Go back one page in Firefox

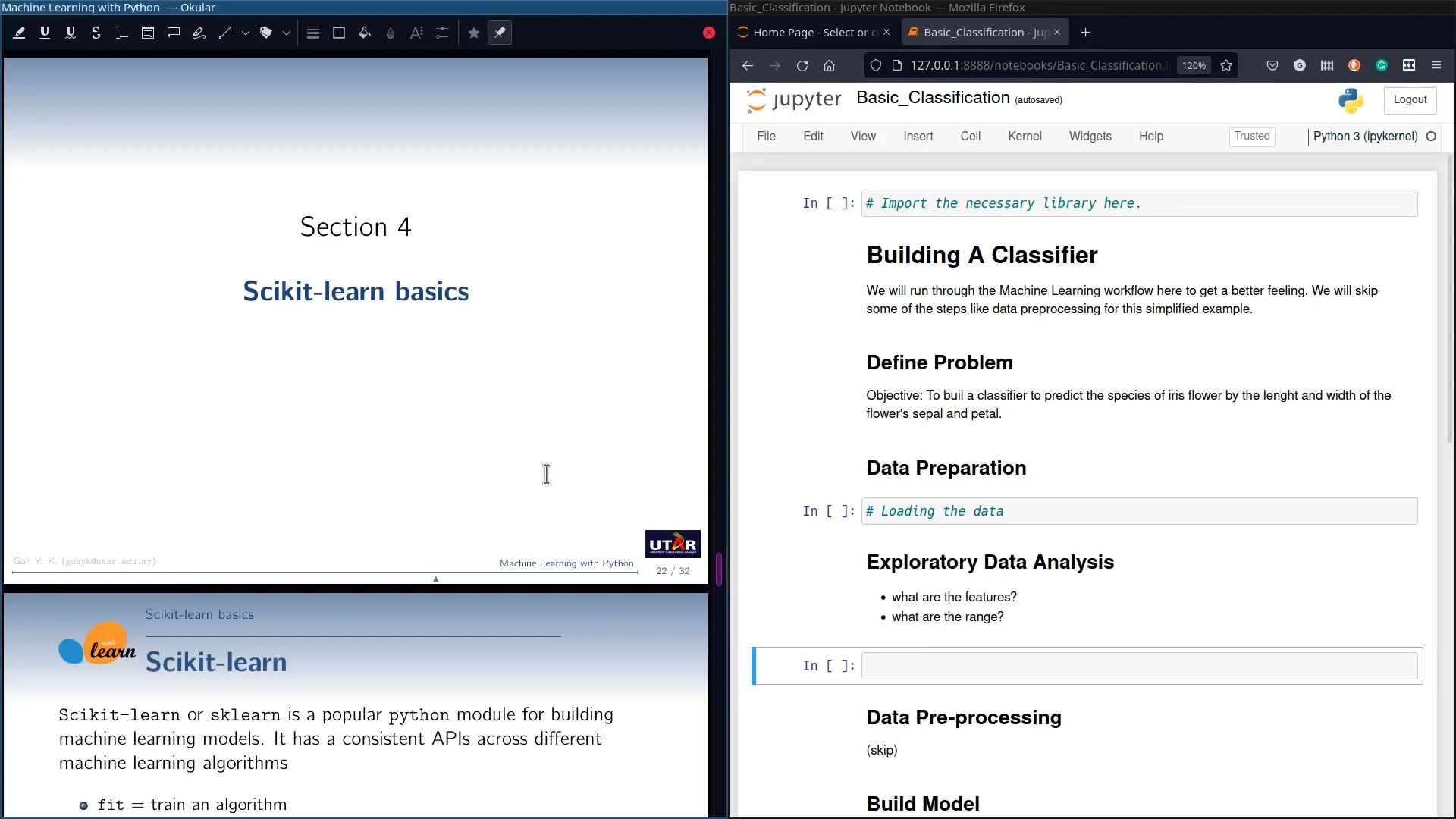tap(748, 66)
